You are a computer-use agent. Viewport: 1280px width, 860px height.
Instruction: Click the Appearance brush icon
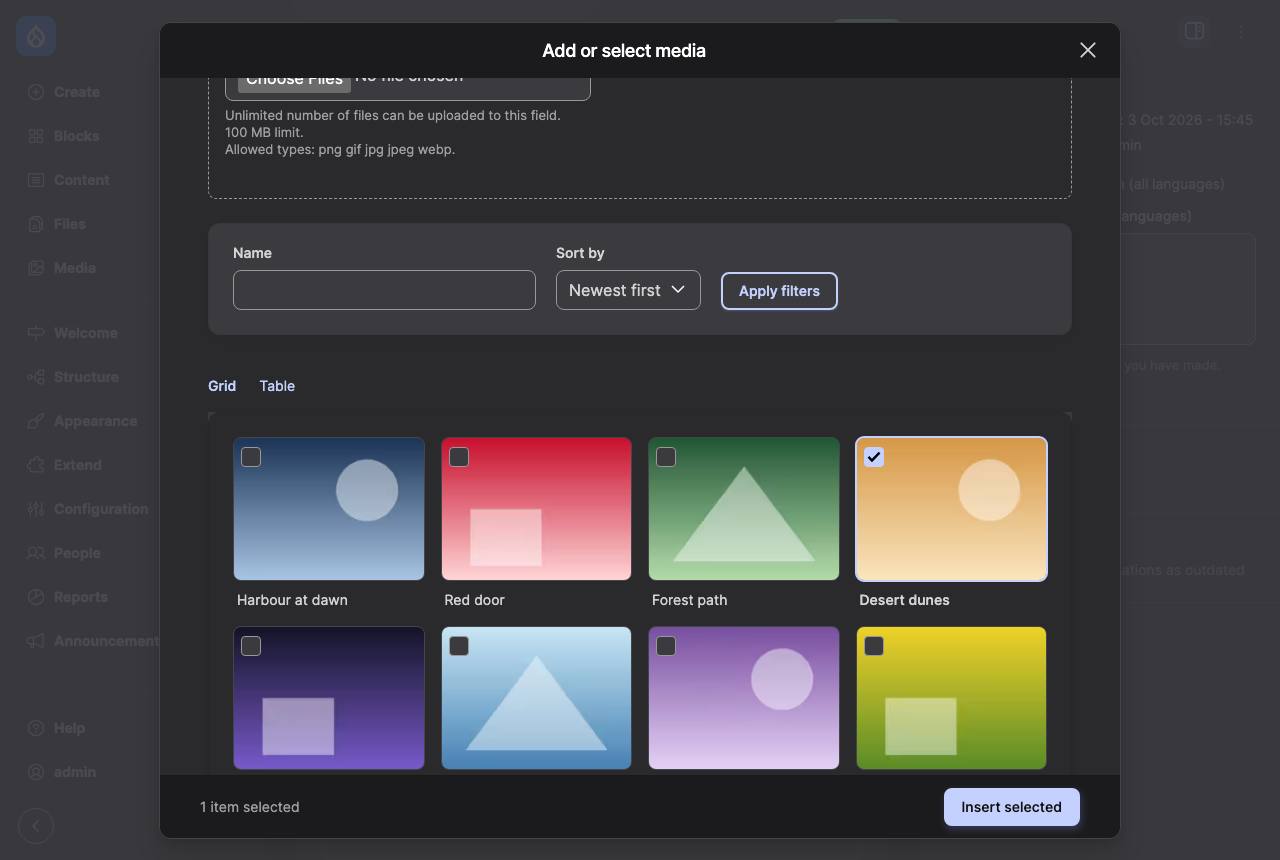tap(36, 421)
